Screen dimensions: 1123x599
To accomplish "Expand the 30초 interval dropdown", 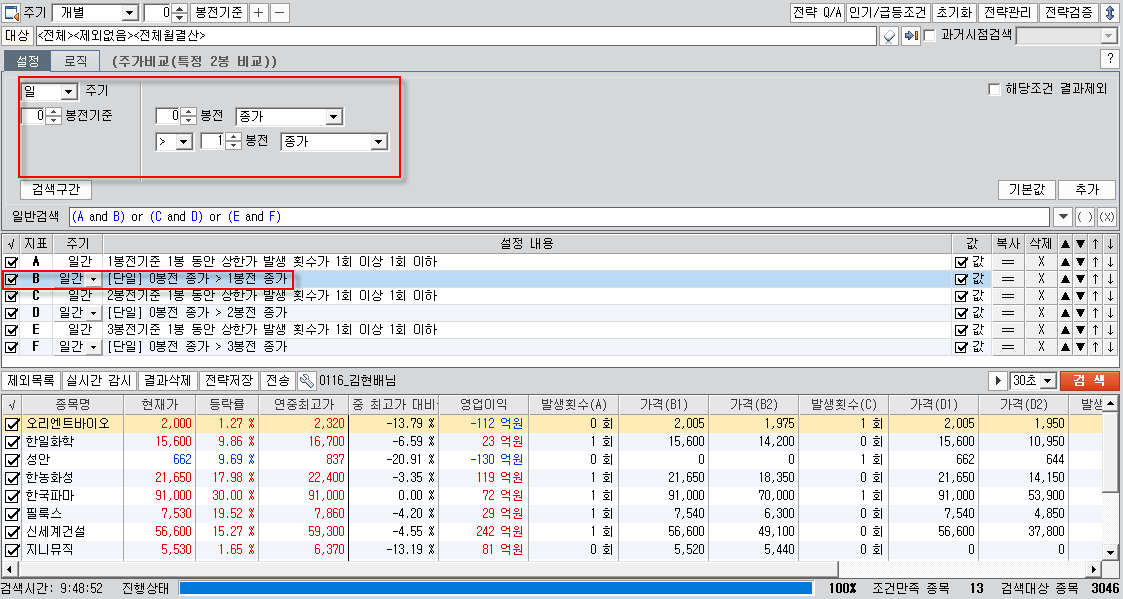I will pyautogui.click(x=1046, y=381).
